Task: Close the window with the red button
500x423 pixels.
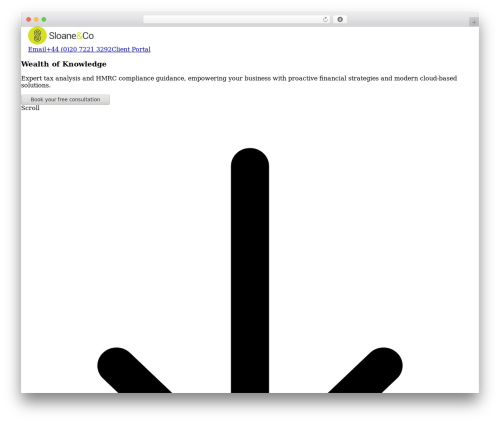Action: tap(29, 19)
